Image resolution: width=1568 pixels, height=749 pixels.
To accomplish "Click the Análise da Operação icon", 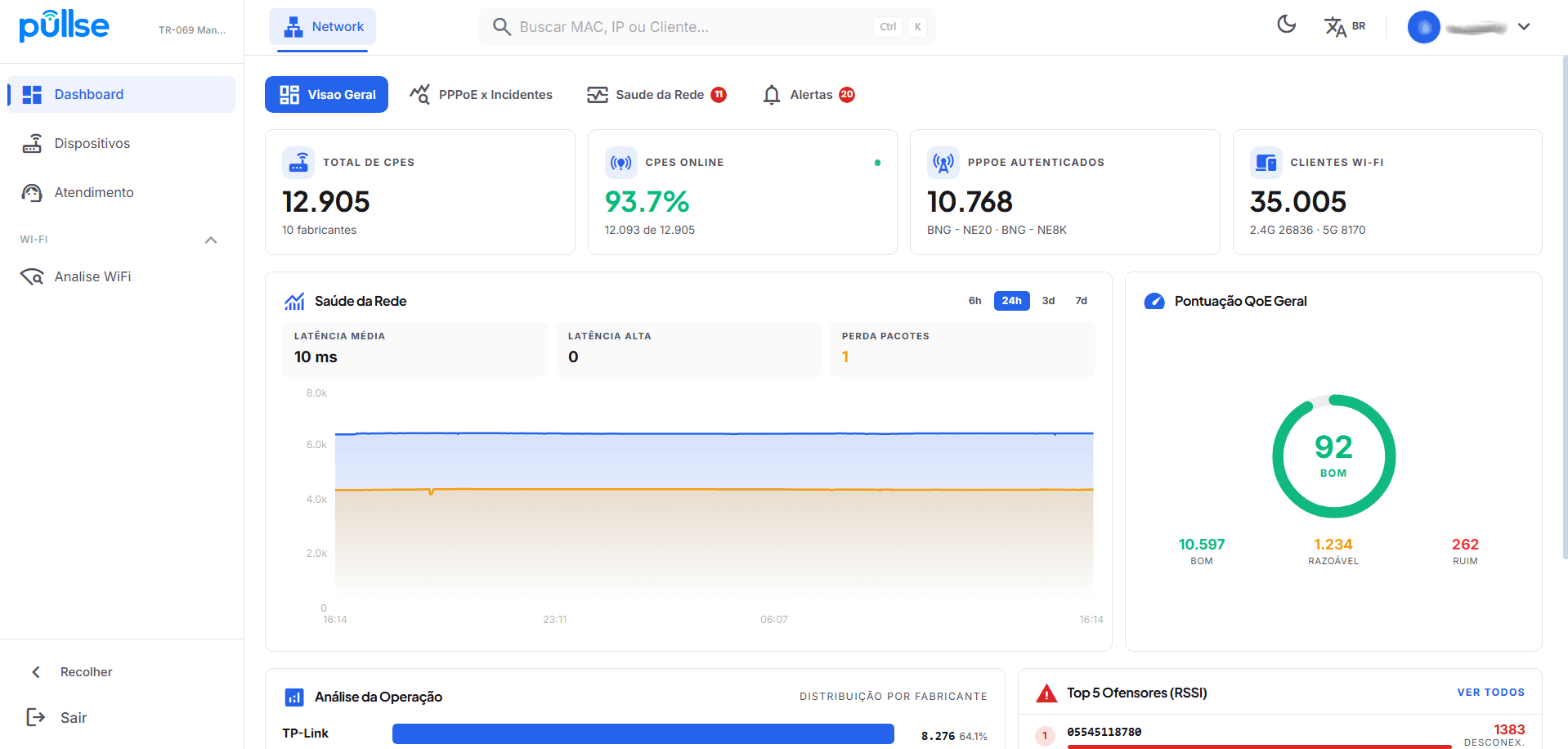I will coord(294,697).
